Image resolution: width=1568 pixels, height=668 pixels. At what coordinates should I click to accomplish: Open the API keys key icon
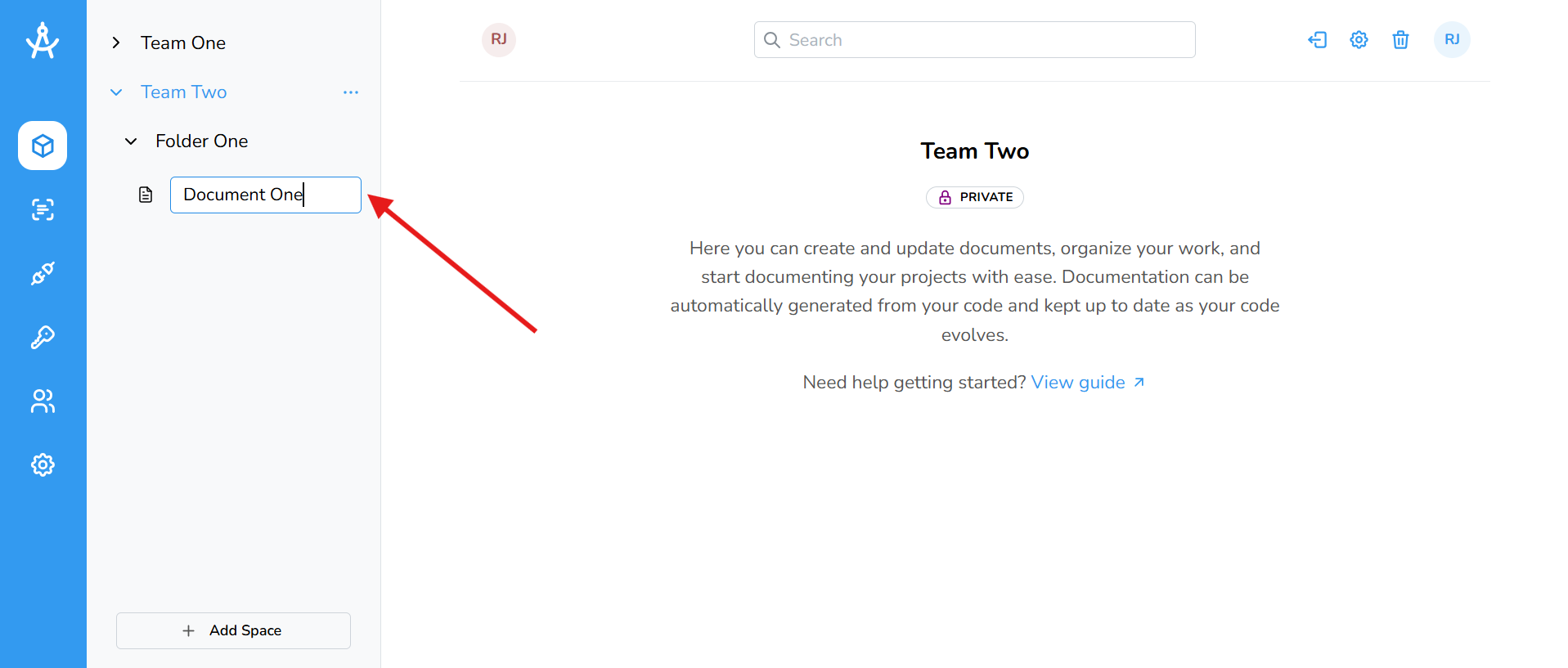(43, 337)
